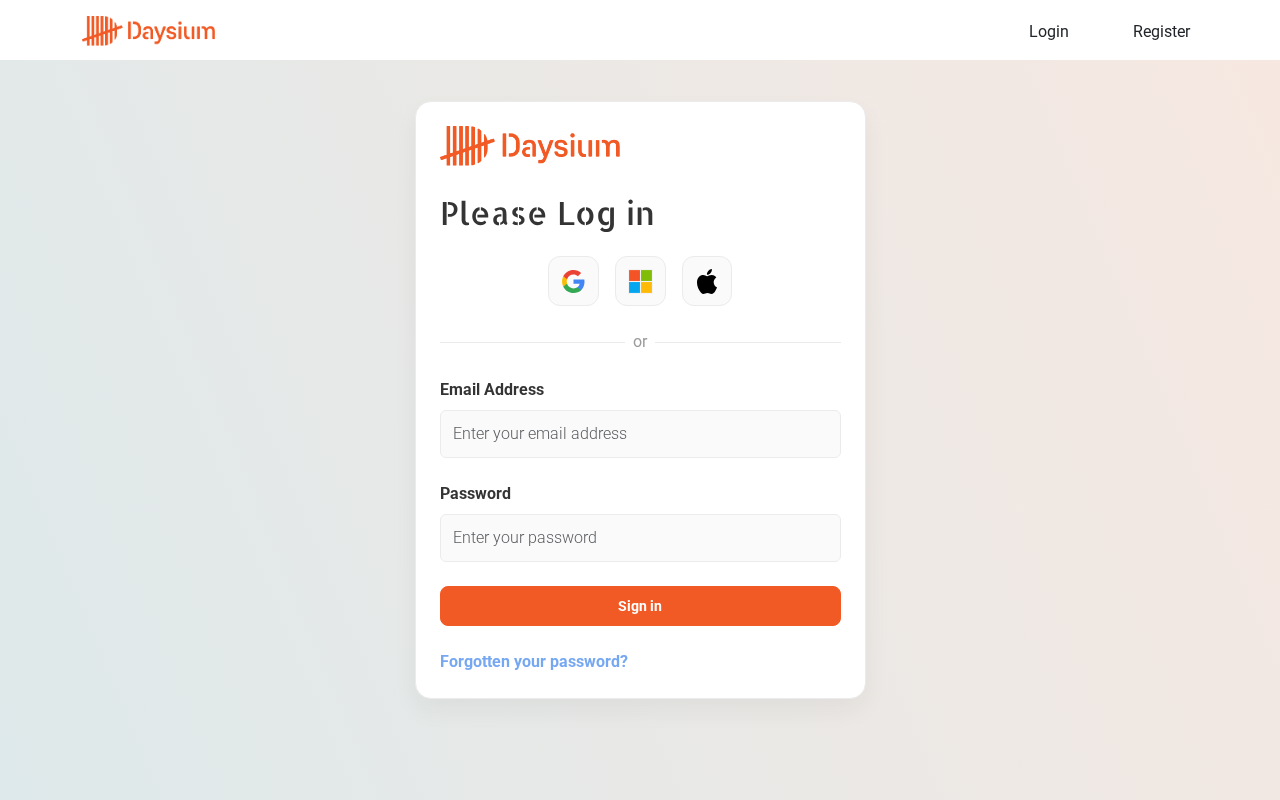Click the Email Address field label

tap(492, 389)
